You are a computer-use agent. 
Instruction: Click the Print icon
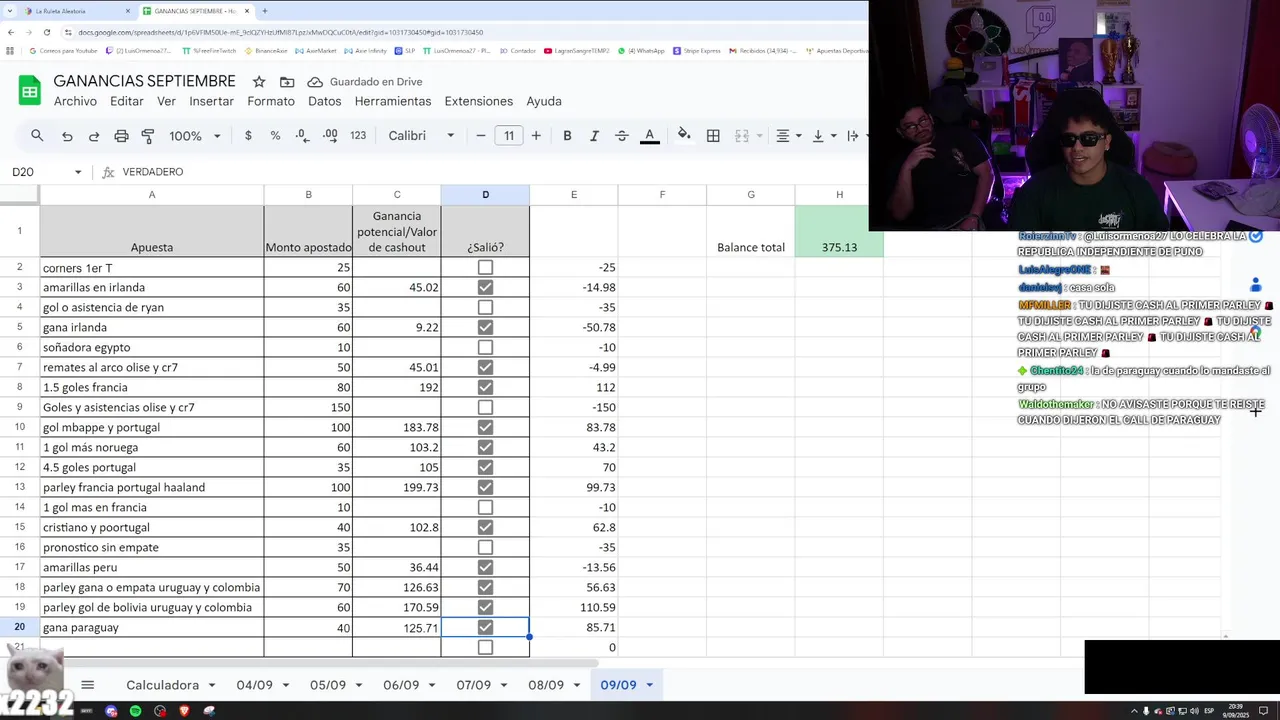(x=121, y=136)
